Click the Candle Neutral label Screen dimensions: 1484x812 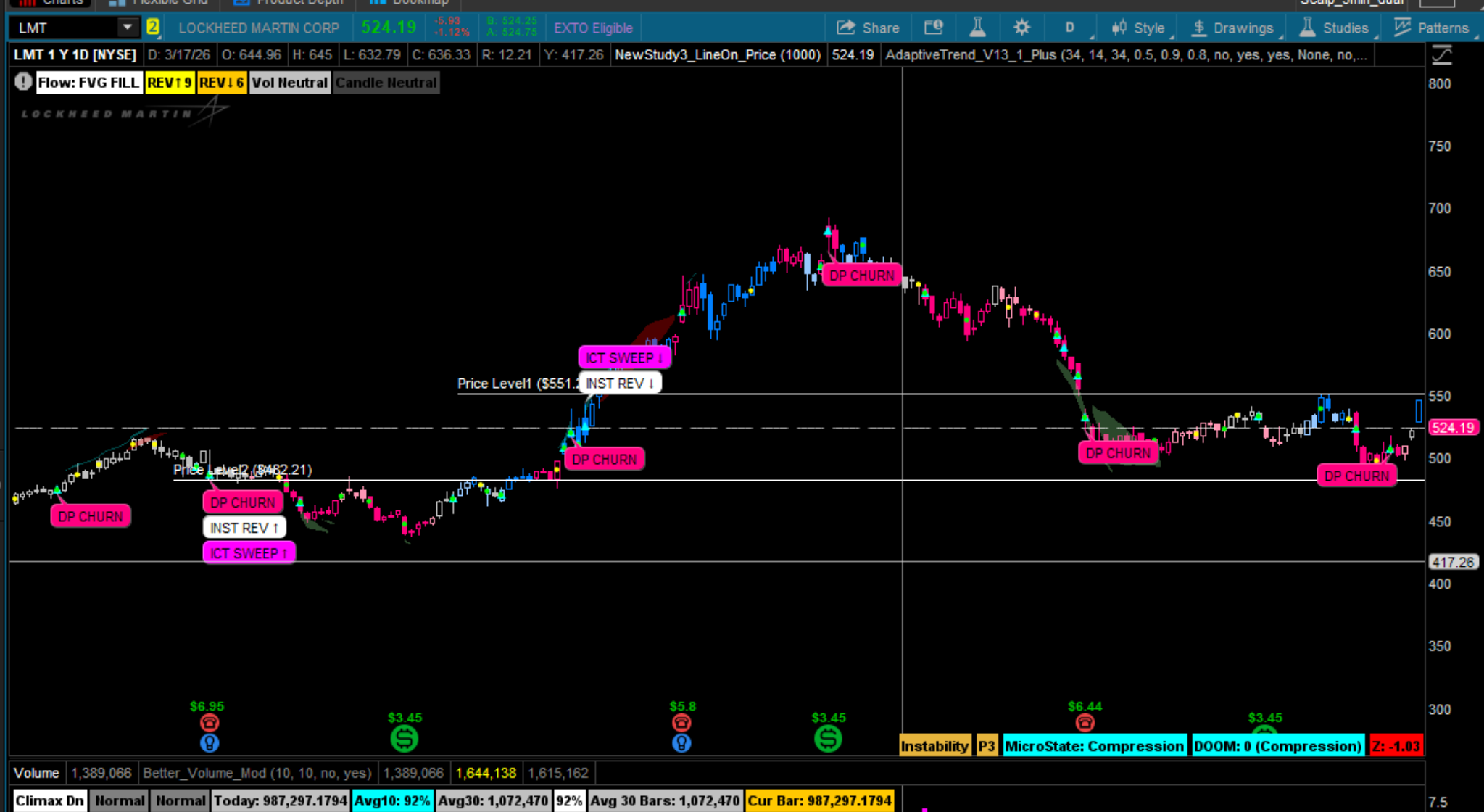click(x=386, y=83)
